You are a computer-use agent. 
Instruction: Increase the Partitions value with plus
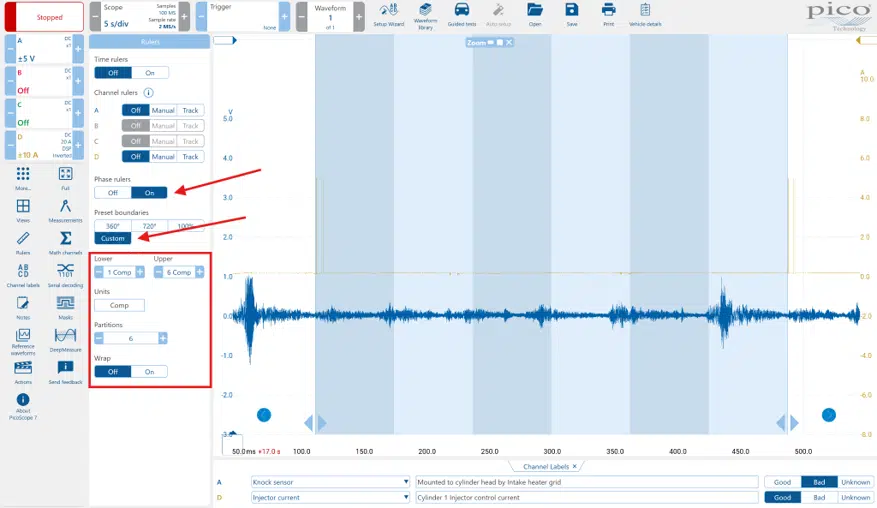point(162,338)
